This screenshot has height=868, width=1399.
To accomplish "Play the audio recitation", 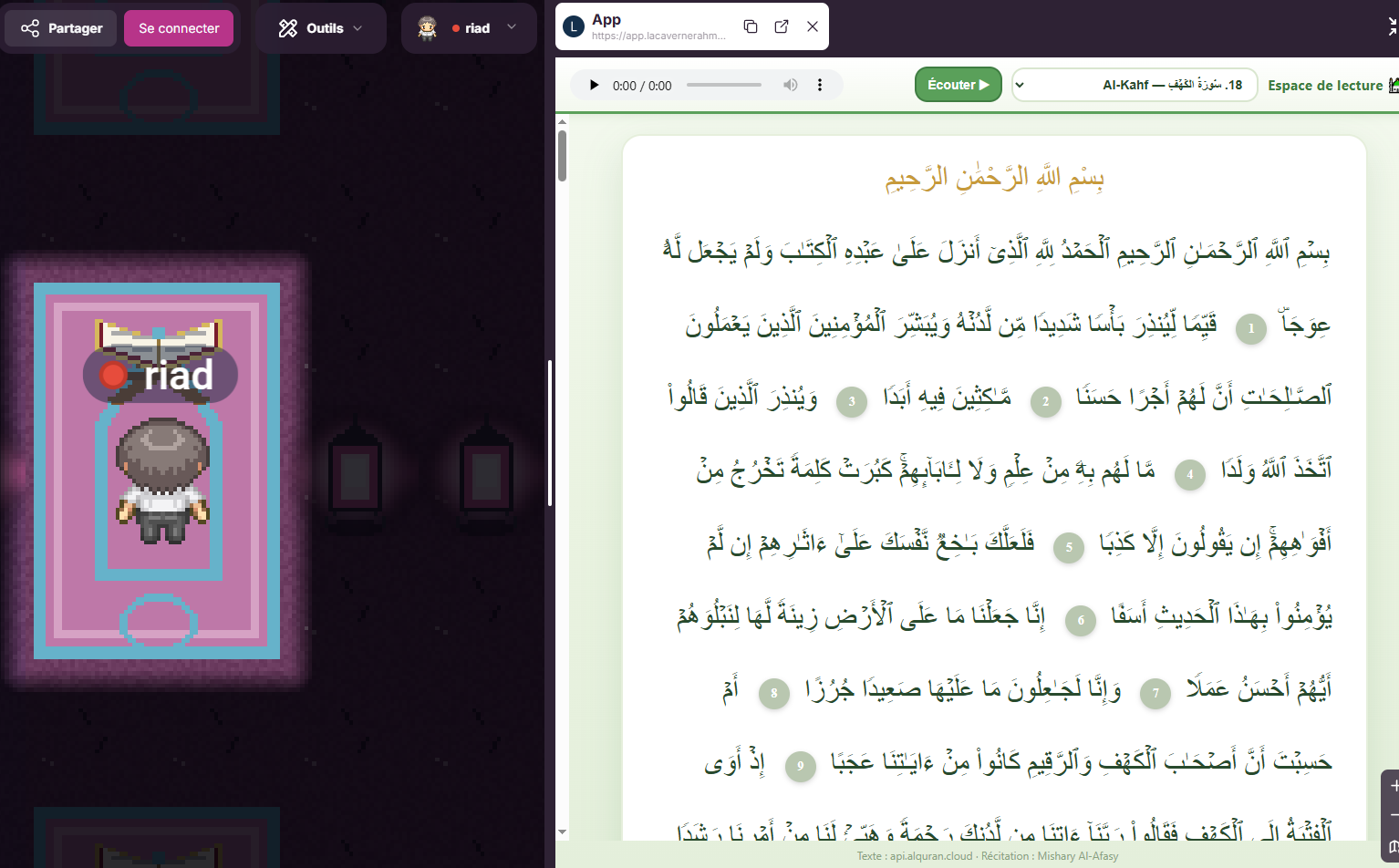I will [x=594, y=85].
